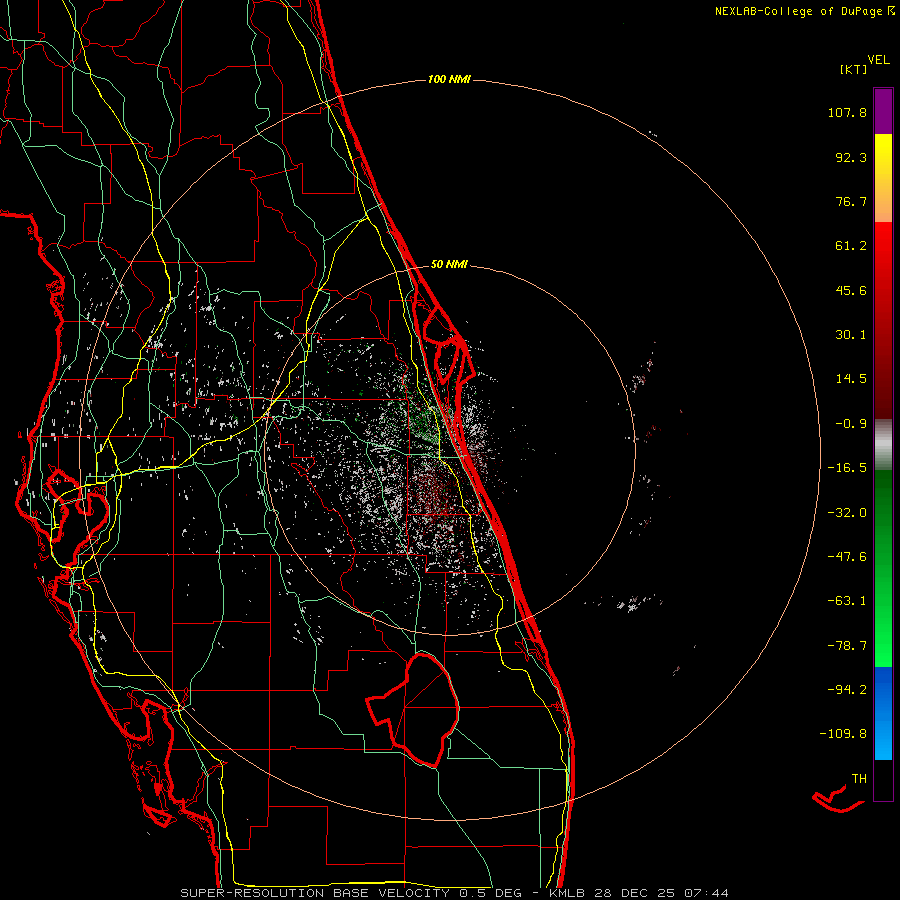Click the KMLB radar station identifier
Screen dimensions: 900x900
(568, 893)
